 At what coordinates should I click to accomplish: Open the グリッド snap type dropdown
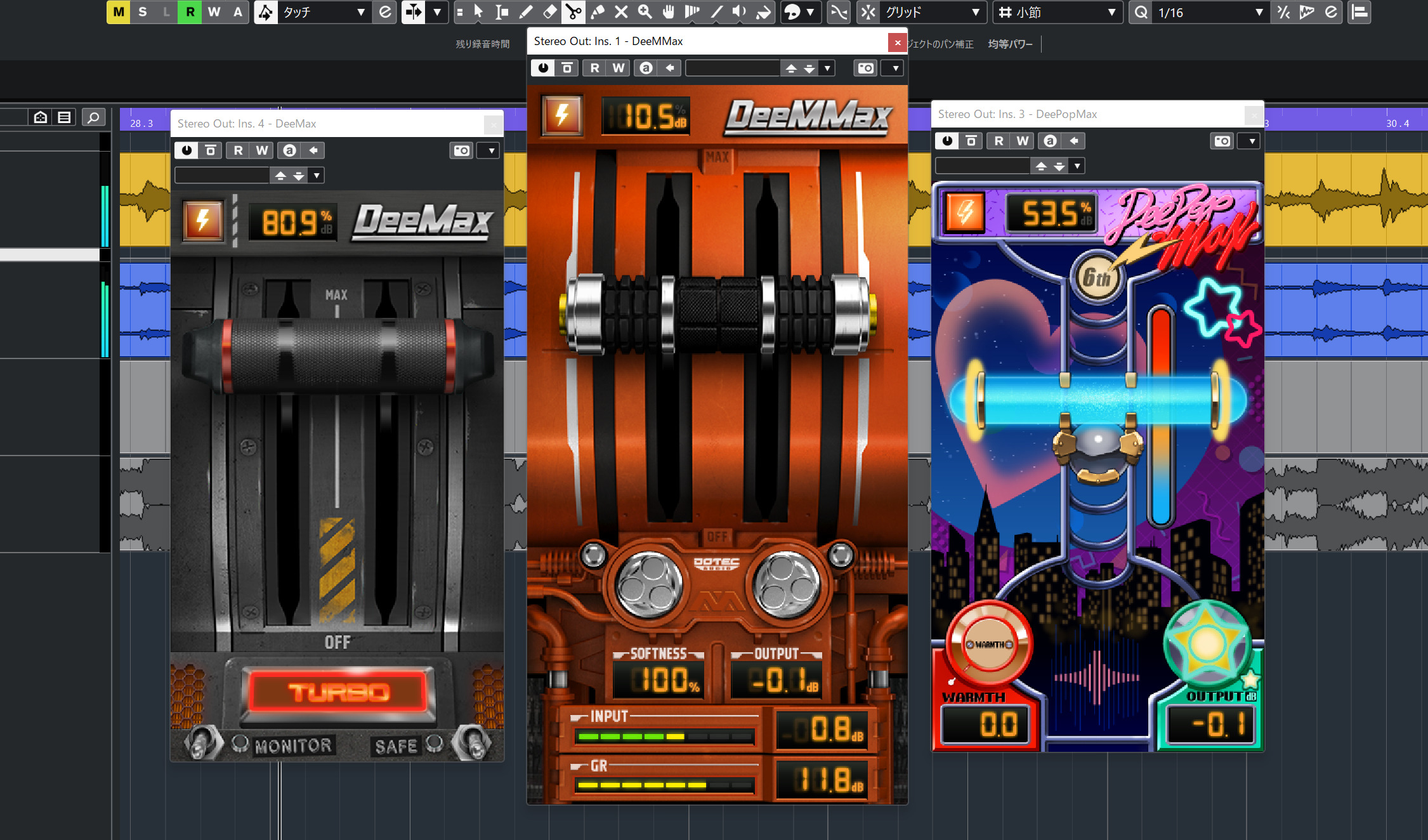[933, 12]
